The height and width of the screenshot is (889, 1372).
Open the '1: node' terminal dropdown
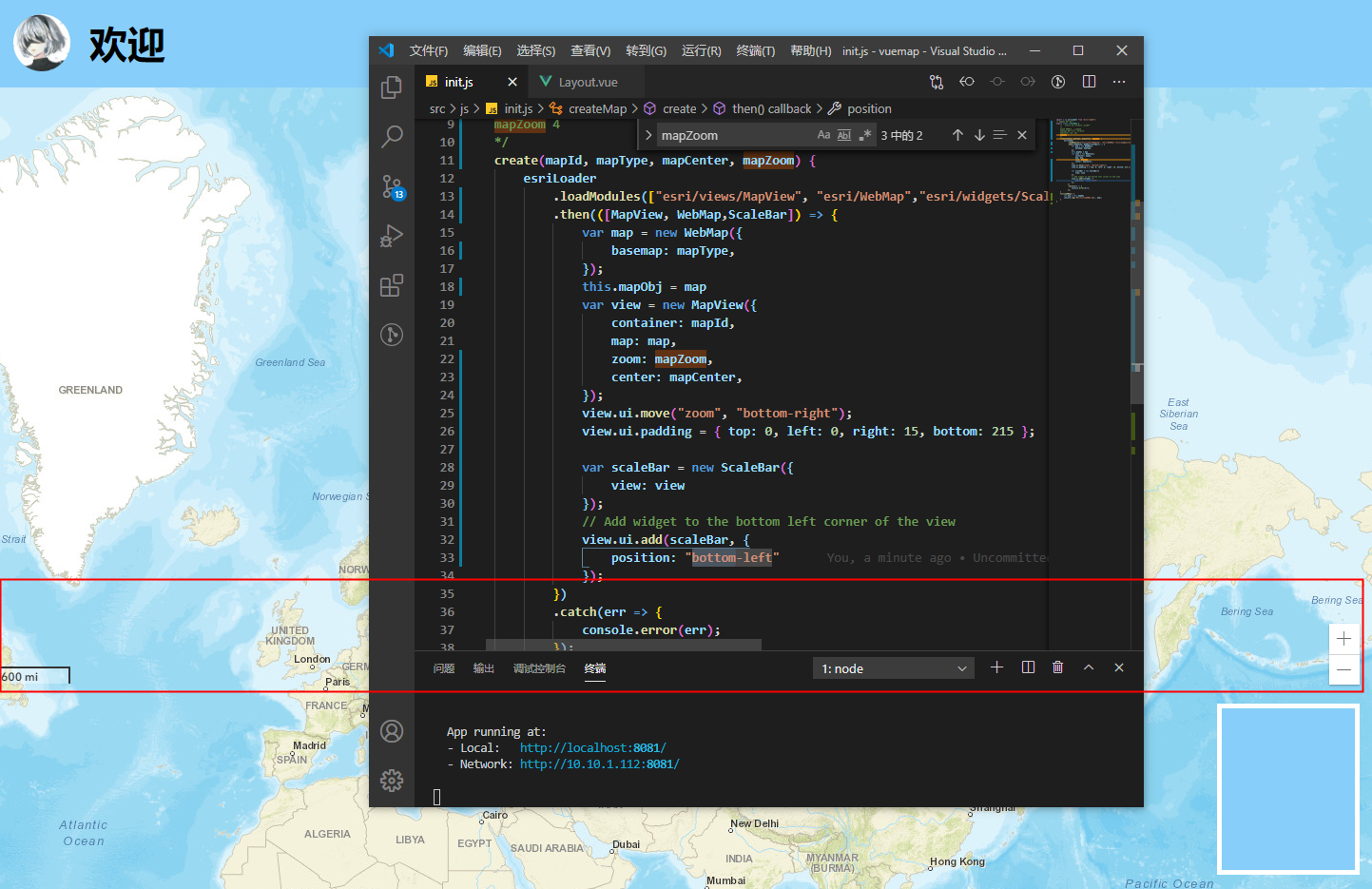click(892, 667)
